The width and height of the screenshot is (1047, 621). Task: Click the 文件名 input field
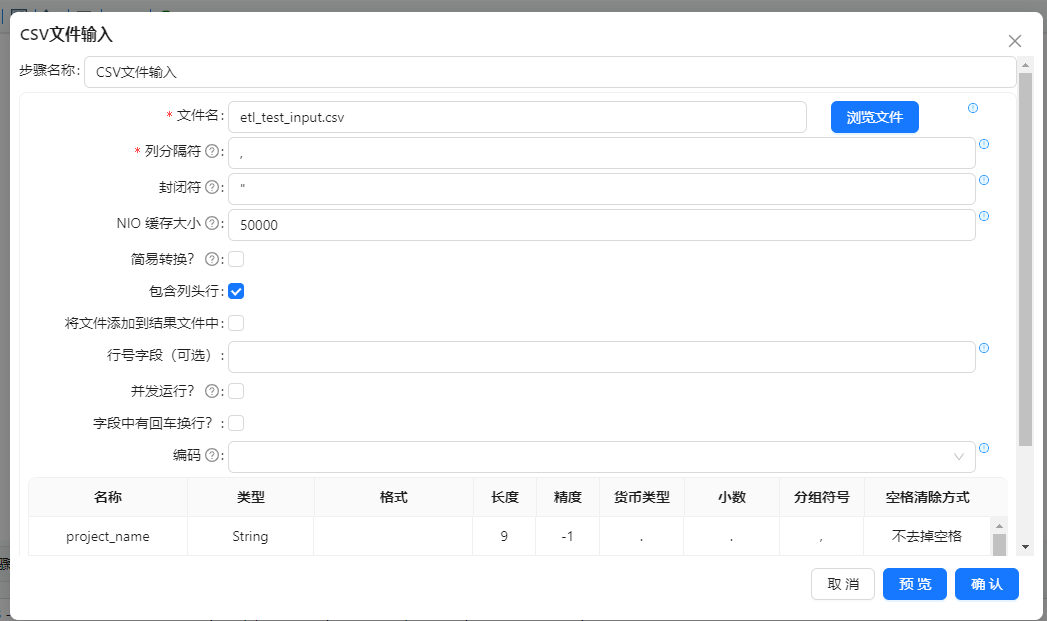pyautogui.click(x=517, y=117)
